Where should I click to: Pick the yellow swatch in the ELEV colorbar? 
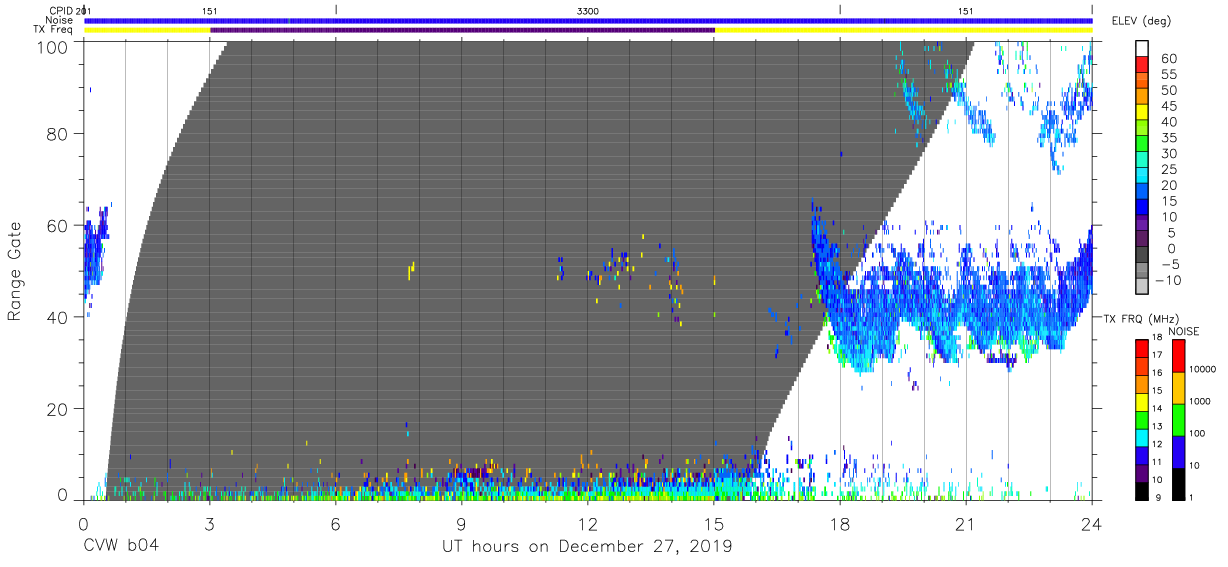click(1142, 112)
